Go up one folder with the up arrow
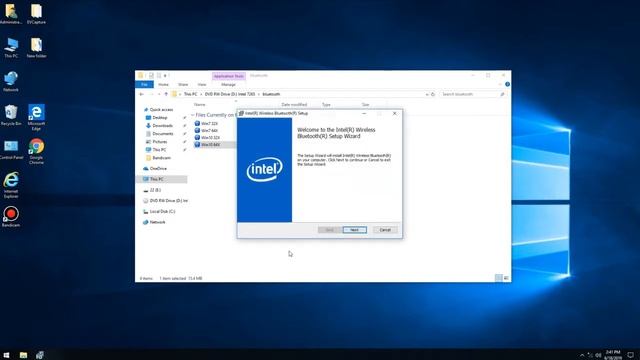The image size is (640, 360). pos(166,94)
